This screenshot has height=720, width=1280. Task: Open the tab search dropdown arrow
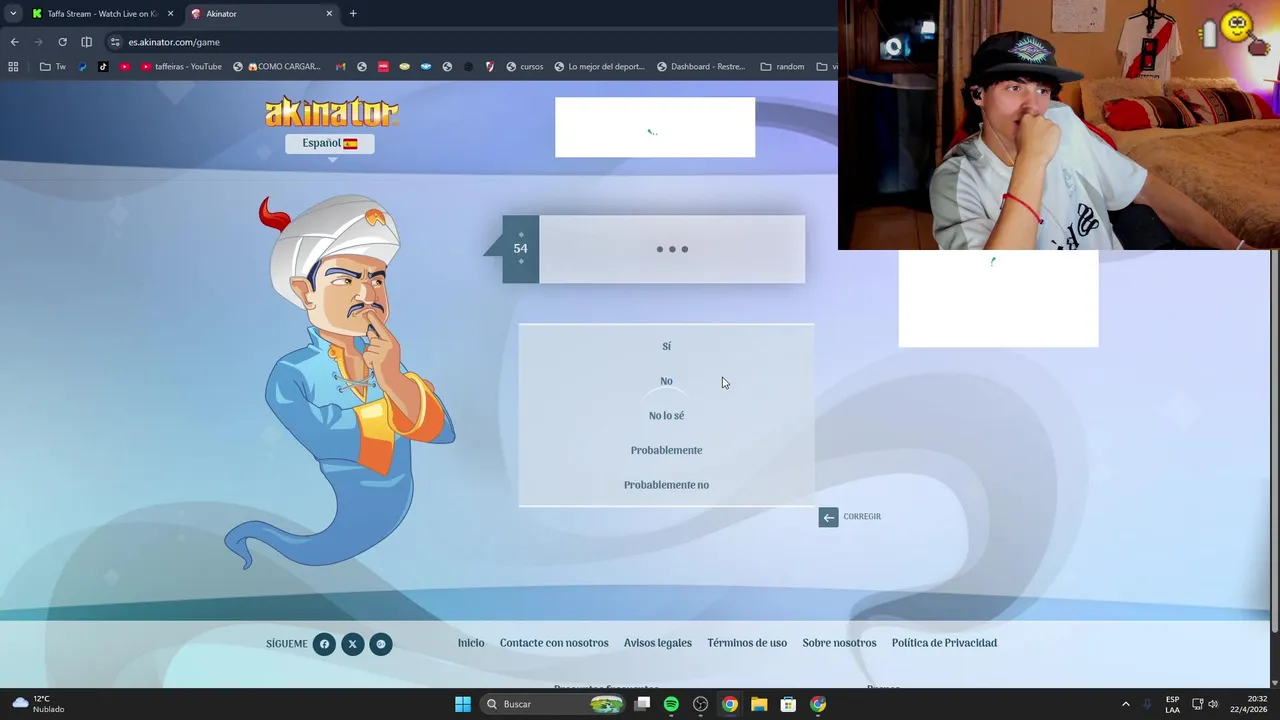click(x=13, y=14)
